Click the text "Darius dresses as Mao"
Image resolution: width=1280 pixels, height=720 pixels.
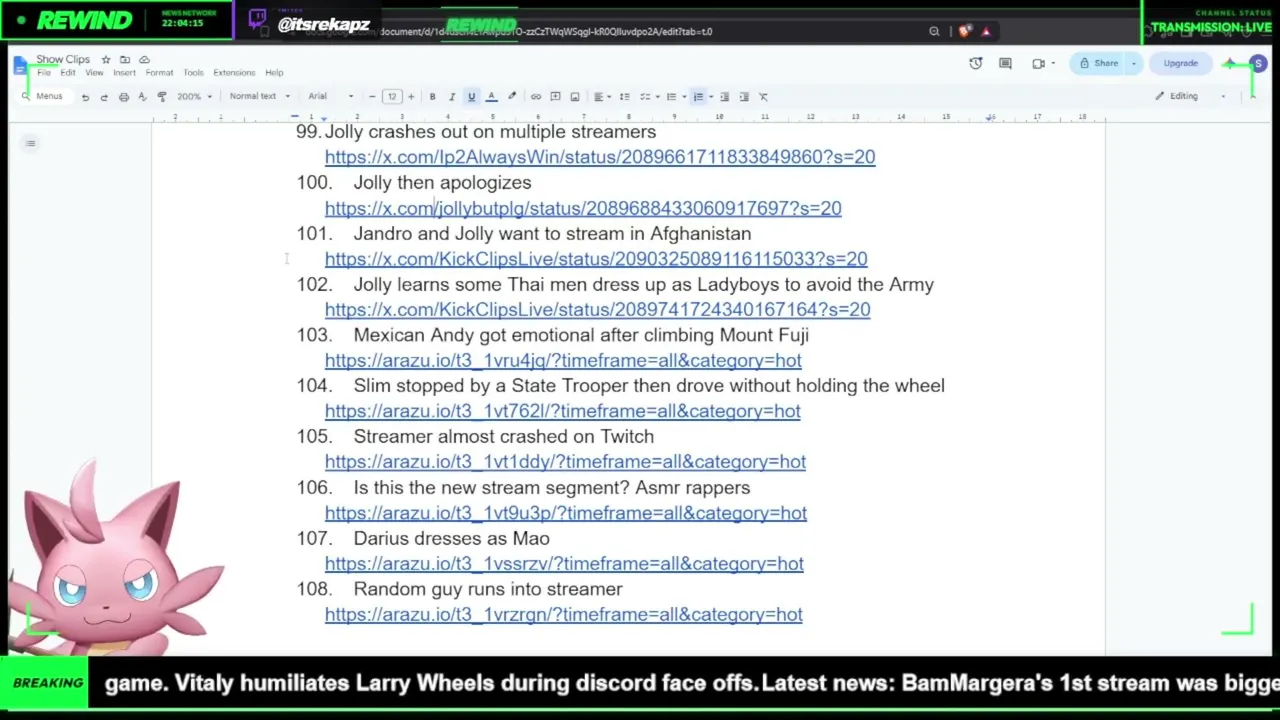(451, 538)
